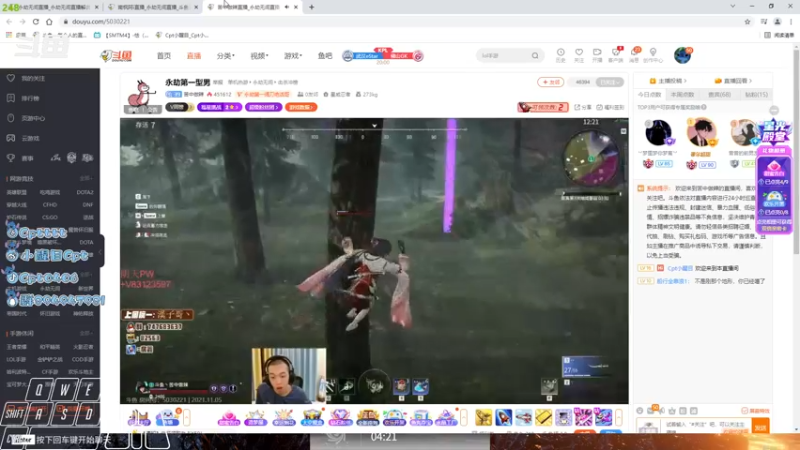800x450 pixels.
Task: Select the gold bar gift icon
Action: [x=543, y=417]
